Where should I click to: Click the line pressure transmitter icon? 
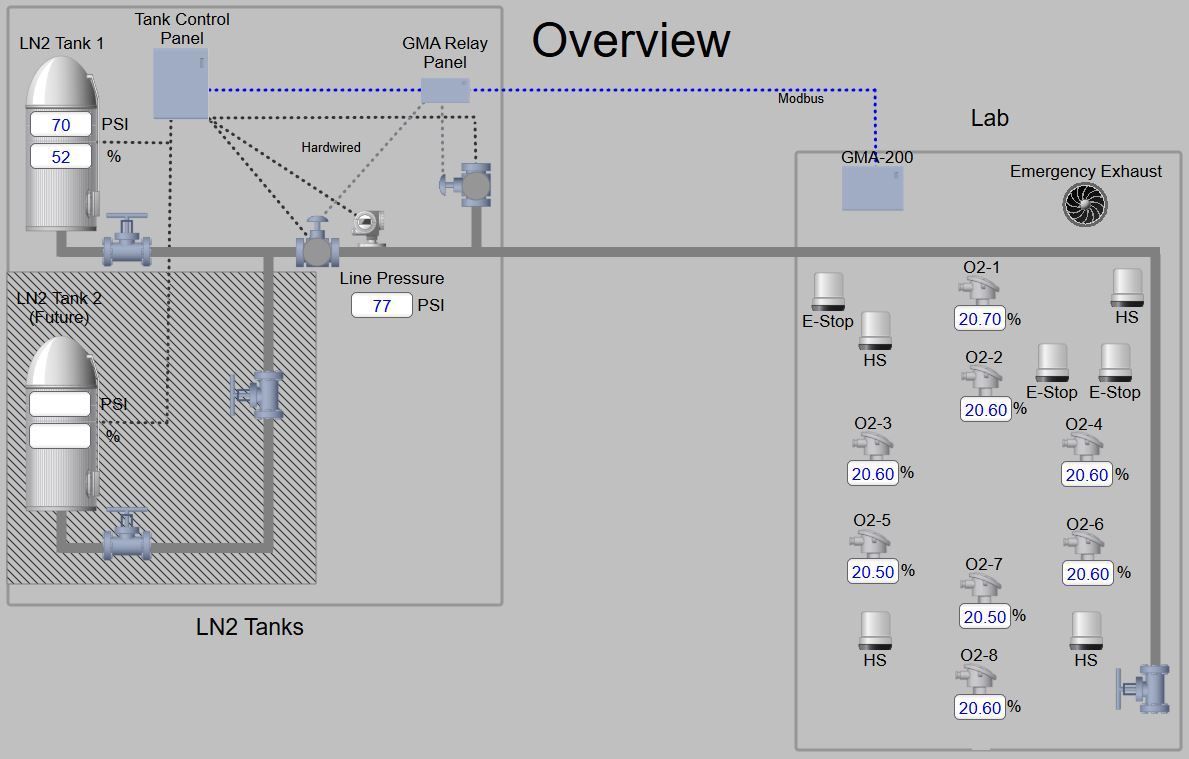[x=369, y=227]
